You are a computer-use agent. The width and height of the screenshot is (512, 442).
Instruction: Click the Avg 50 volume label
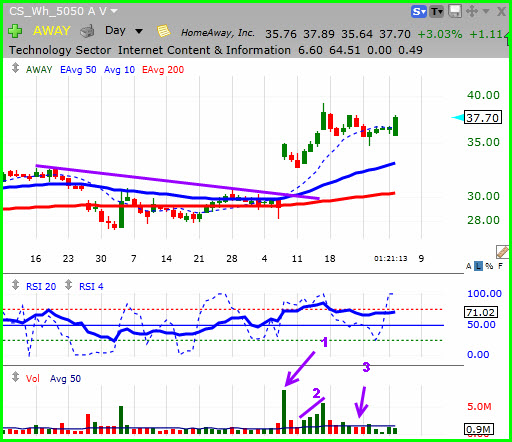(x=65, y=379)
